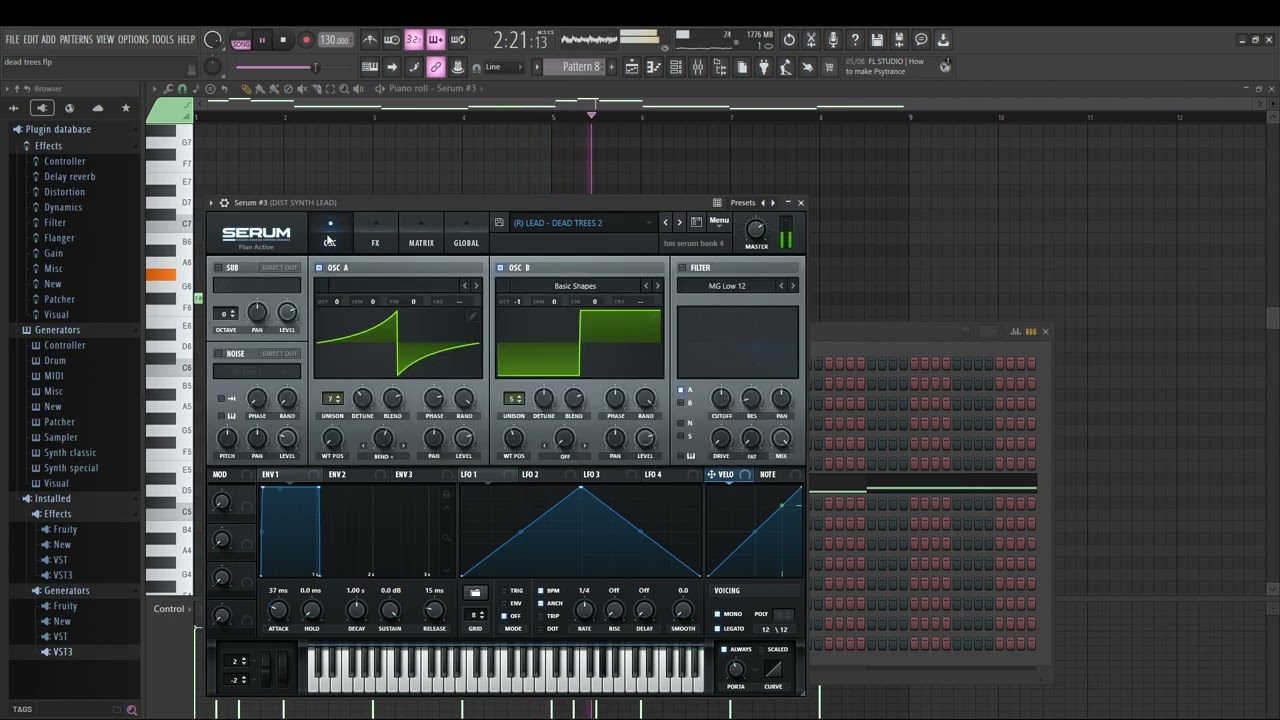
Task: Click the pencil edit icon in OSC A
Action: (472, 316)
